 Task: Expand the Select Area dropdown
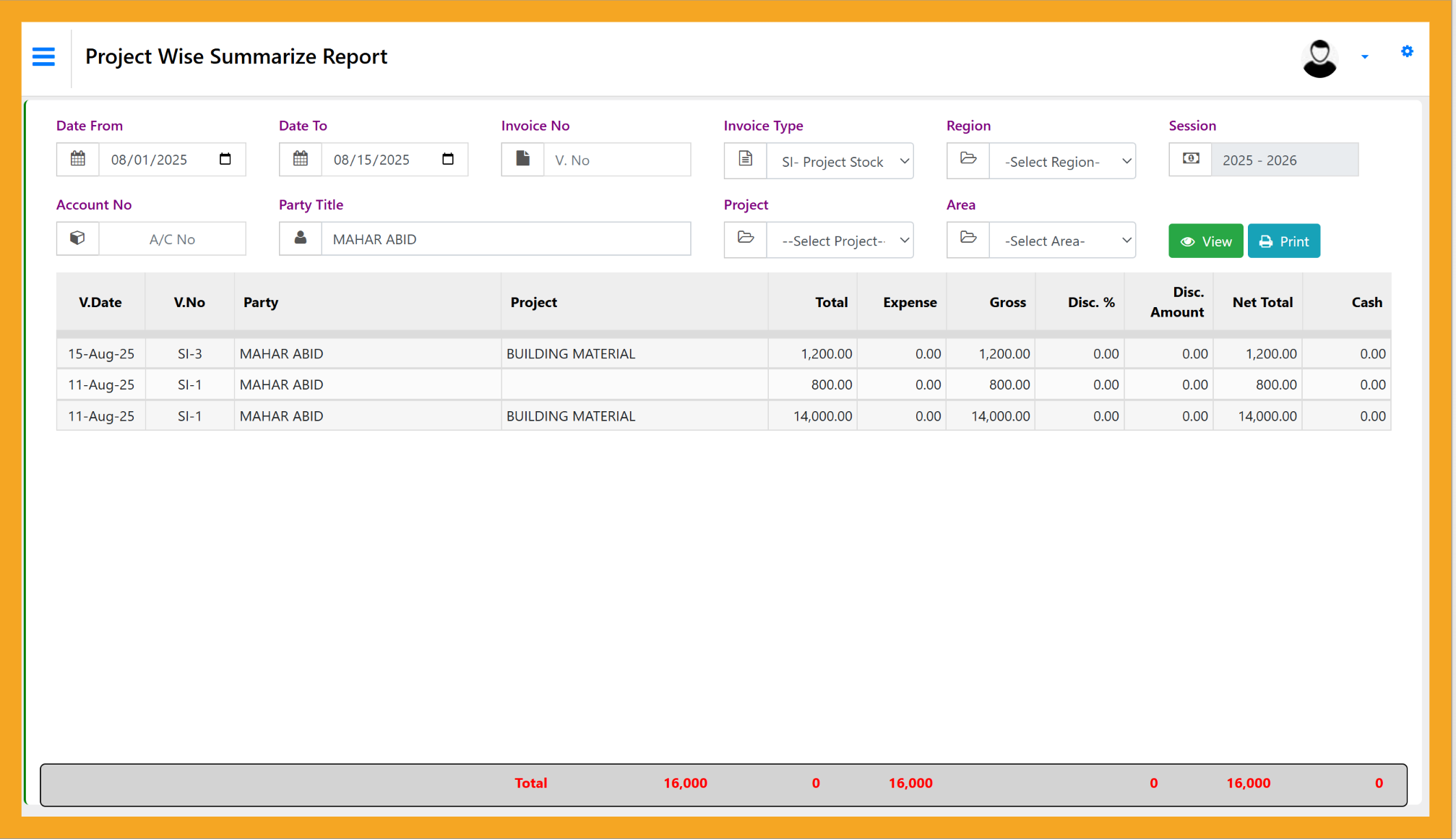coord(1062,240)
